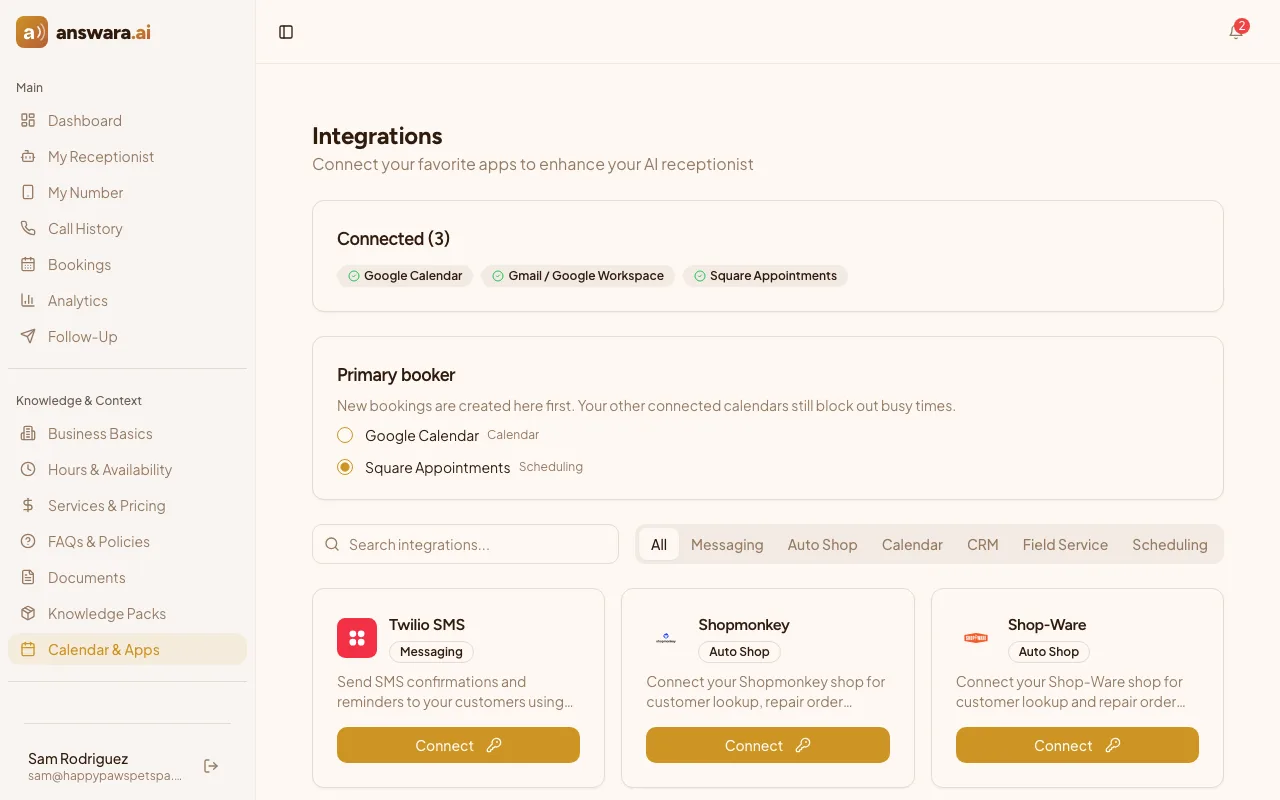Click the Square Appointments connected chip
The height and width of the screenshot is (800, 1280).
coord(765,276)
